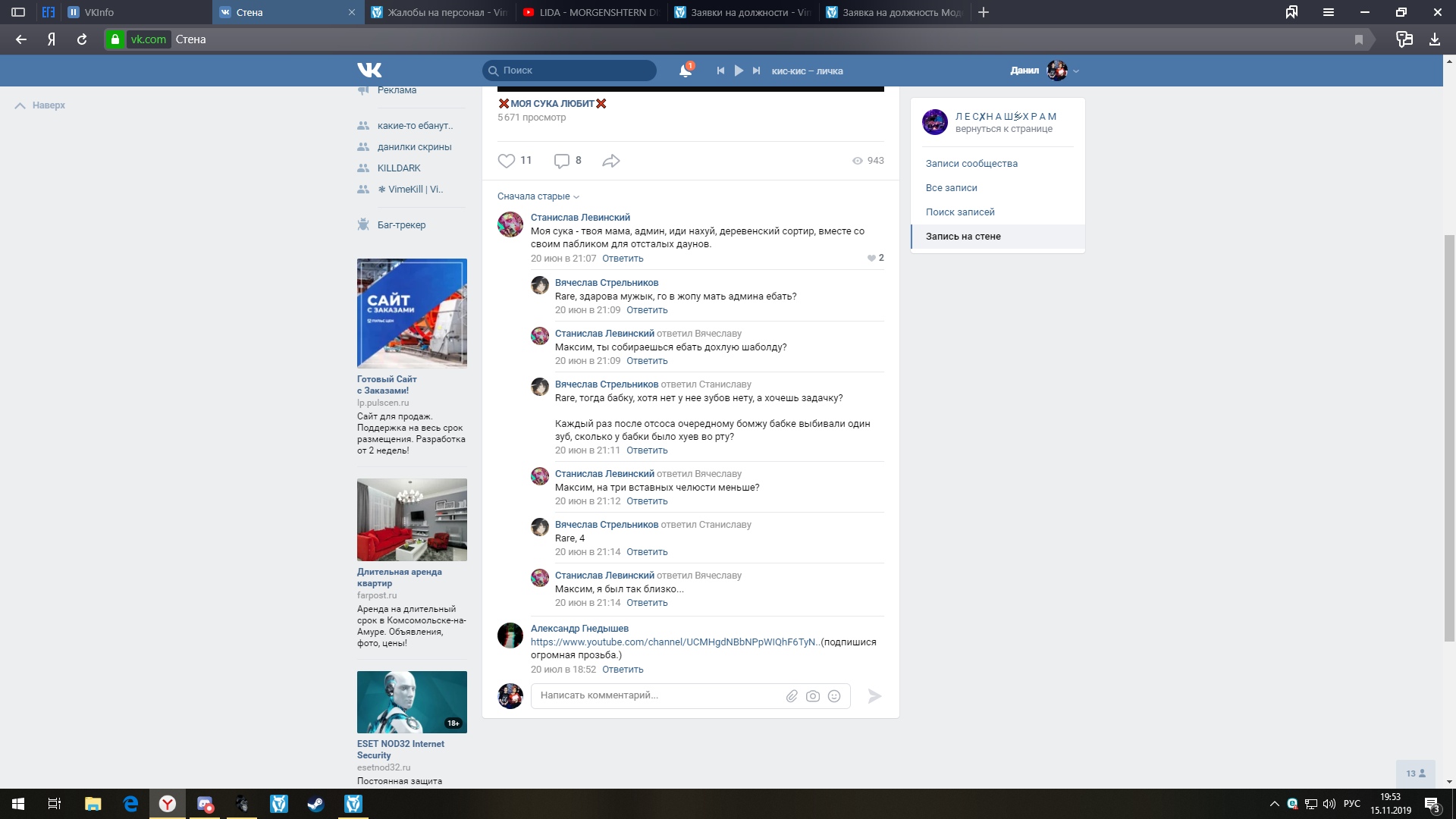Like the post with 11 likes

pyautogui.click(x=507, y=161)
